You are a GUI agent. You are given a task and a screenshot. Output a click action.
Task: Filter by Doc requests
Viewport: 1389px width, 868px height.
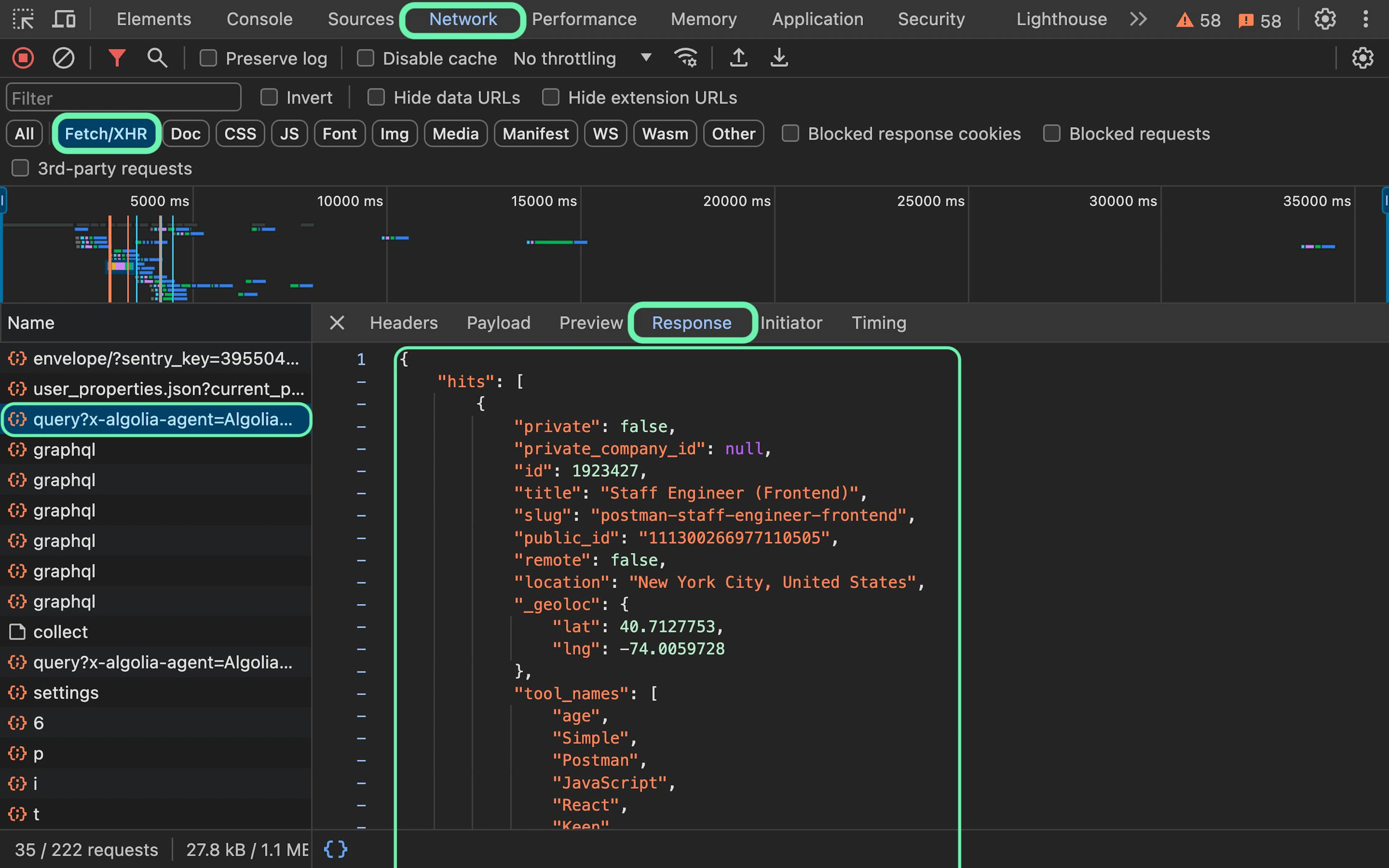coord(186,134)
